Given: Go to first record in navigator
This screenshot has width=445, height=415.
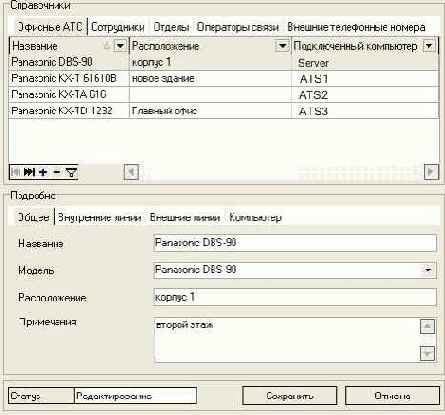Looking at the screenshot, I should tap(16, 172).
